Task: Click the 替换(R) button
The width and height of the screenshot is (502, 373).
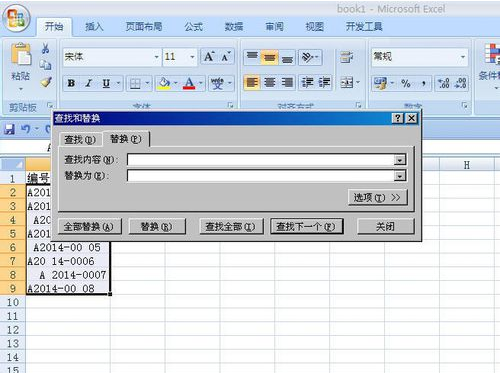Action: [x=157, y=227]
